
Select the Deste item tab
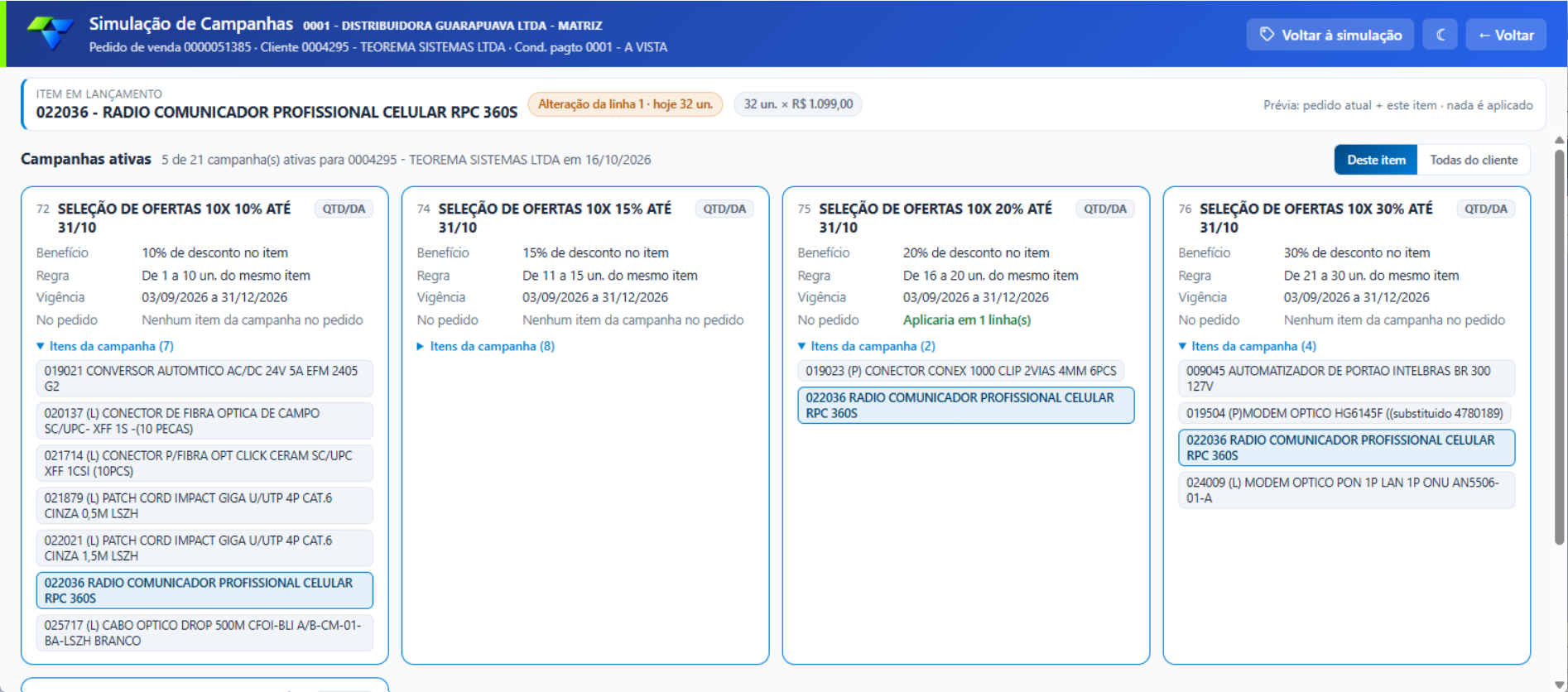pyautogui.click(x=1376, y=160)
